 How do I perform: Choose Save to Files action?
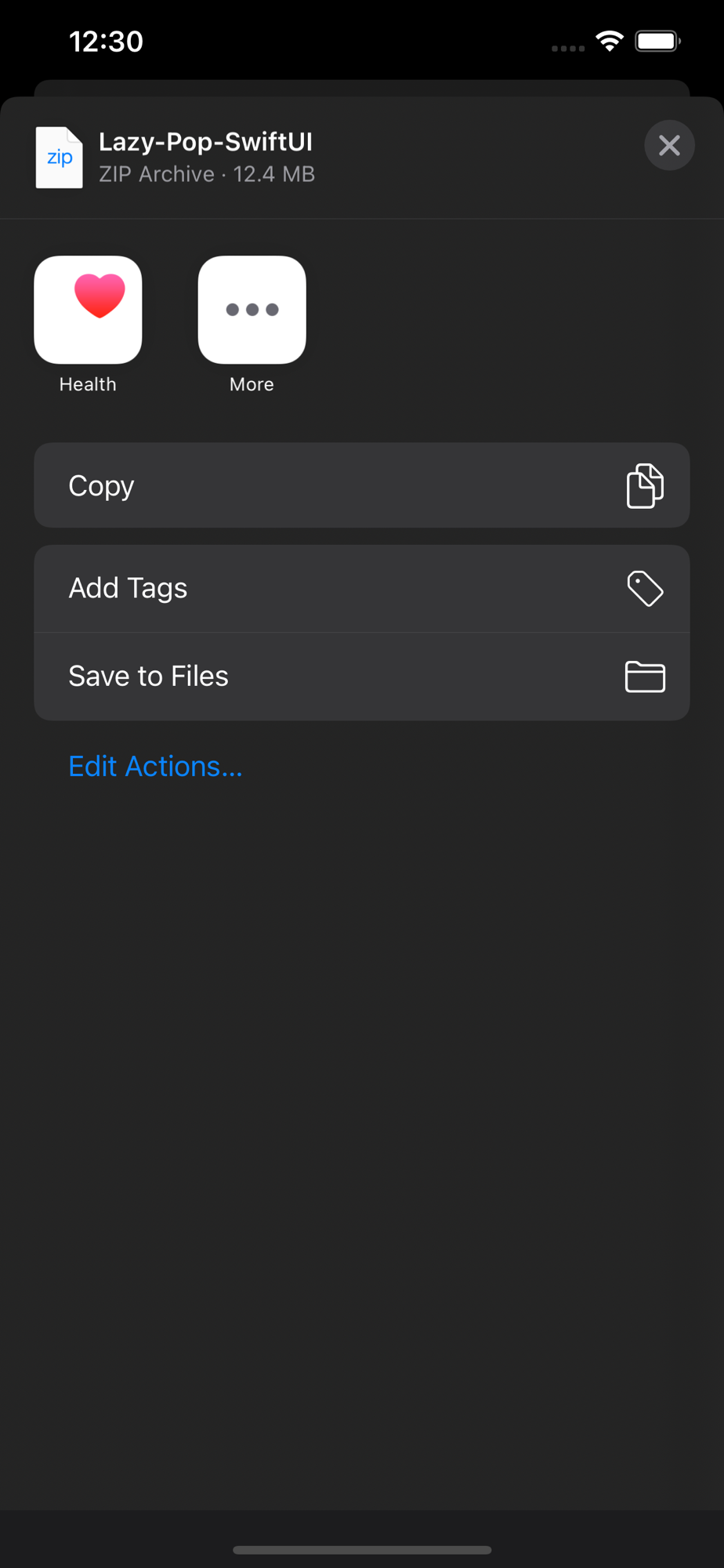click(362, 677)
